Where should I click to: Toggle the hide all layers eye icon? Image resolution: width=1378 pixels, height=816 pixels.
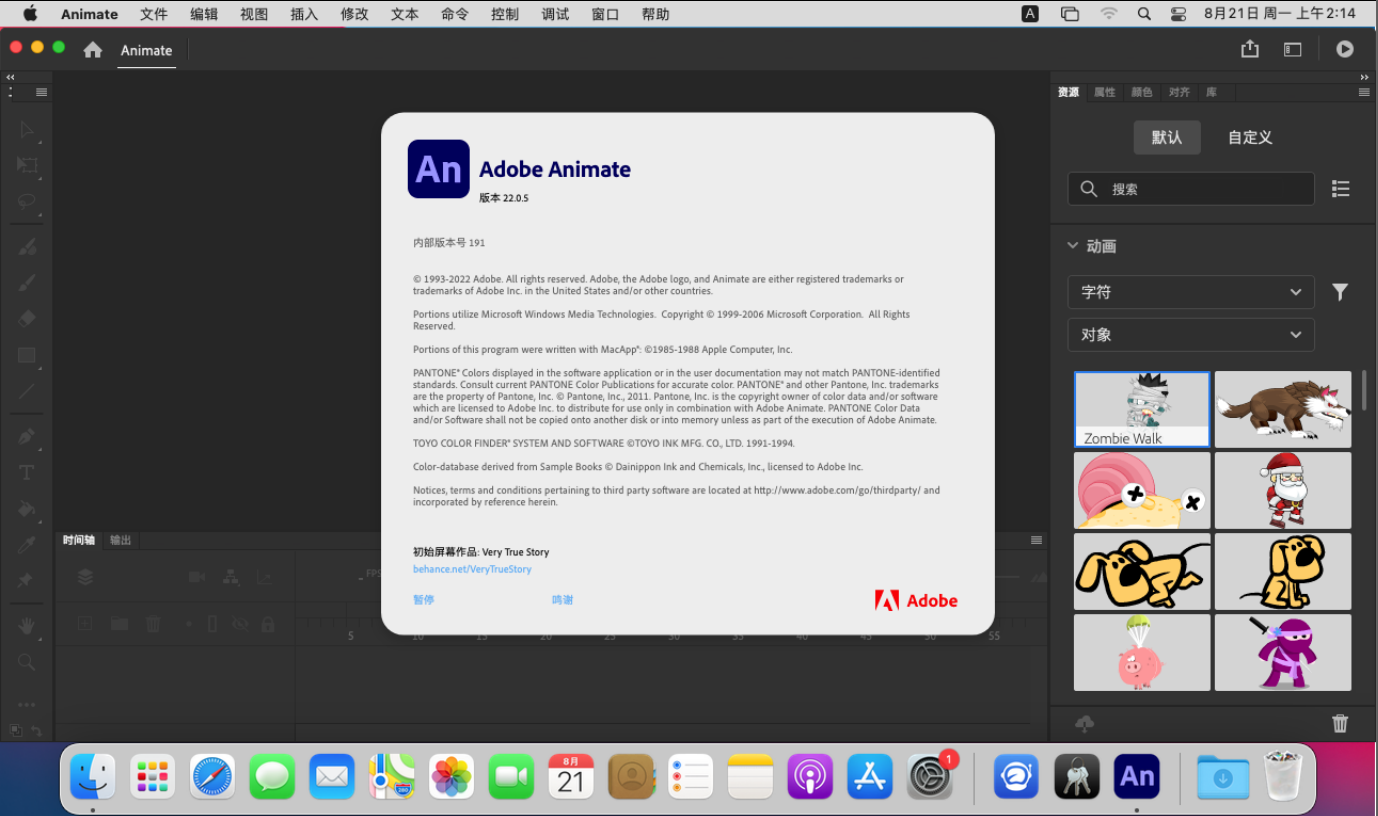[x=240, y=624]
